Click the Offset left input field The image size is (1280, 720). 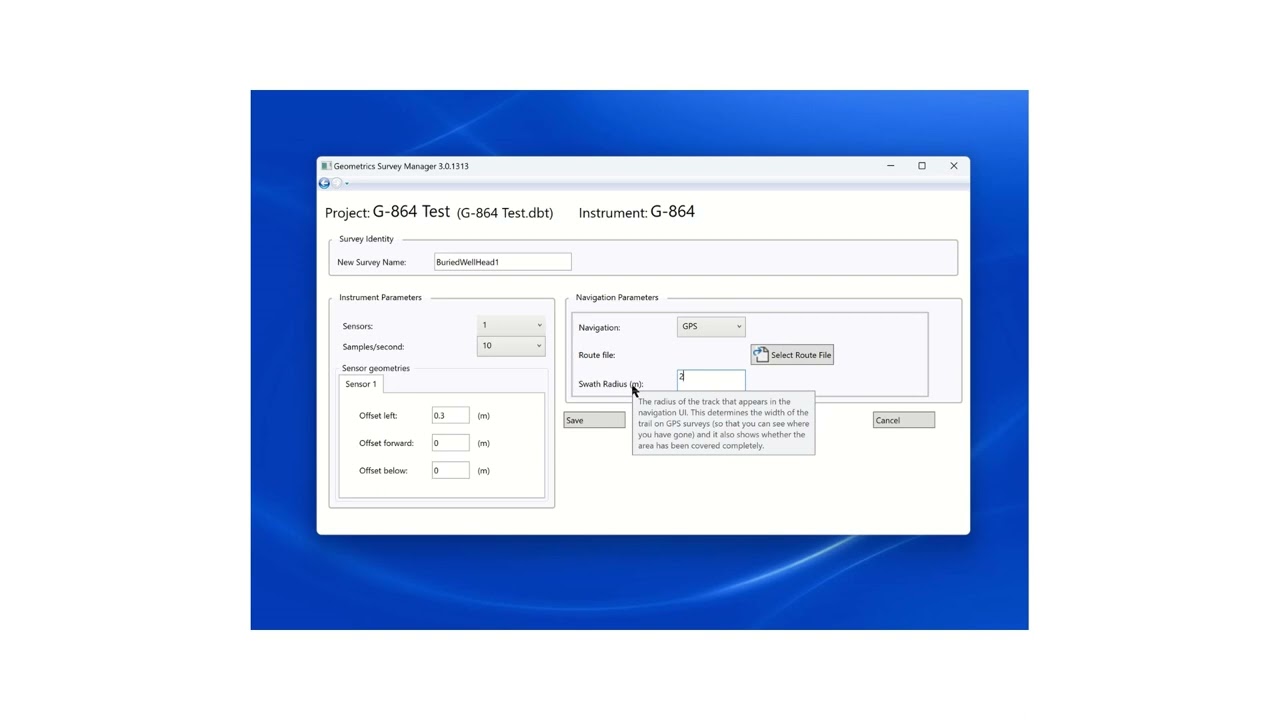(450, 415)
